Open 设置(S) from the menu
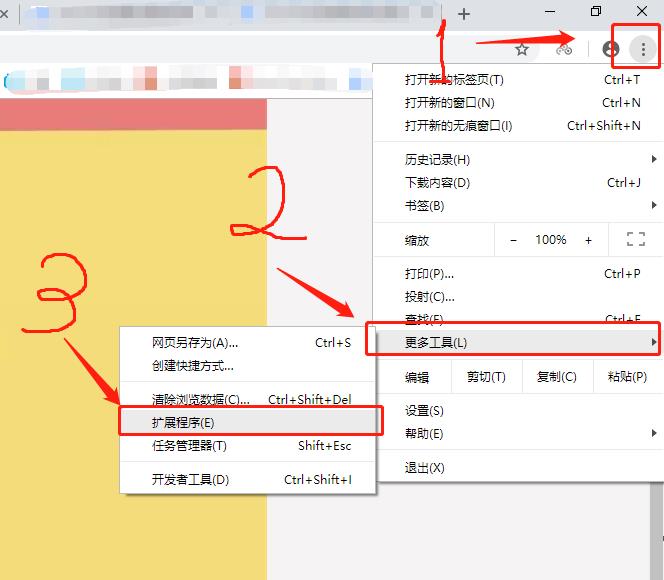664x580 pixels. pos(424,411)
